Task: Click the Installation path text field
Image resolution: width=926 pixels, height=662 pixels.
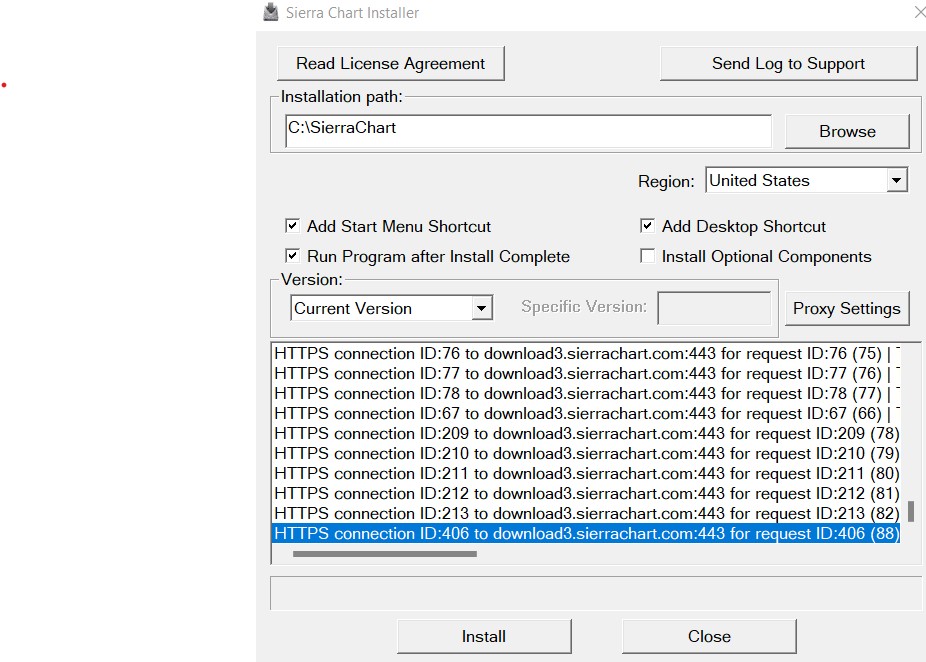Action: 528,131
